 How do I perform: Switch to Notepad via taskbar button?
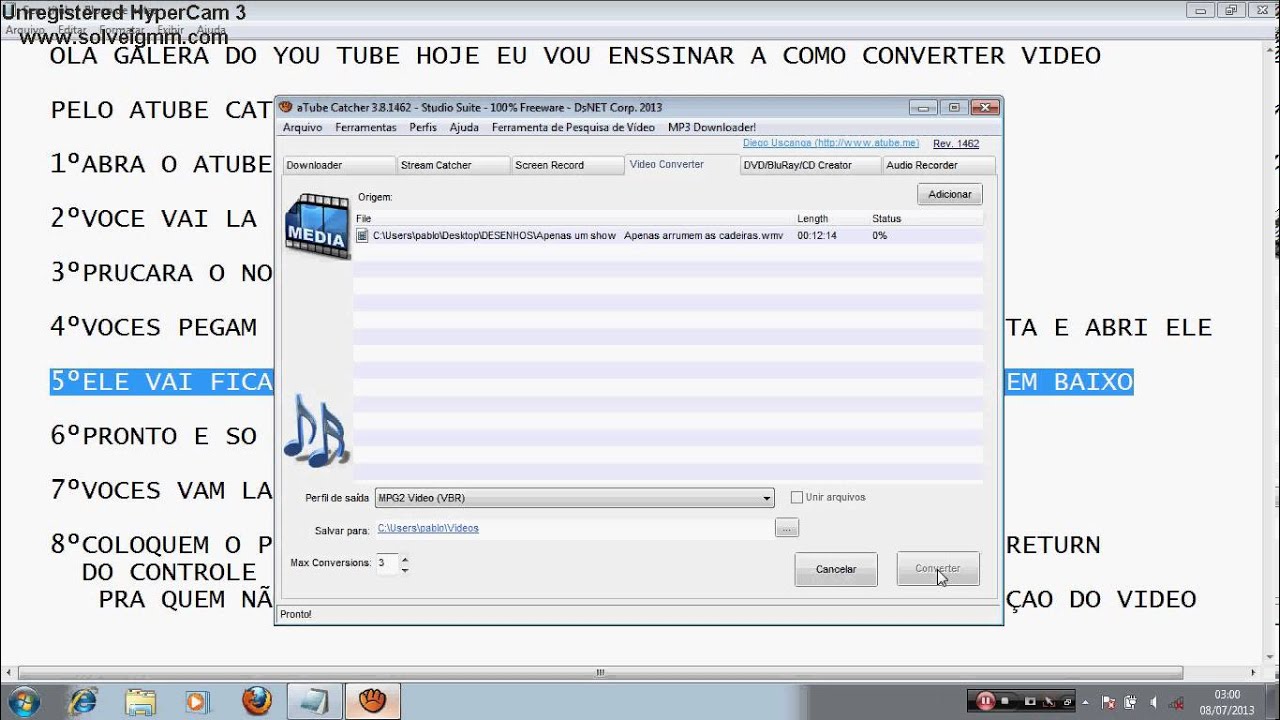[314, 701]
